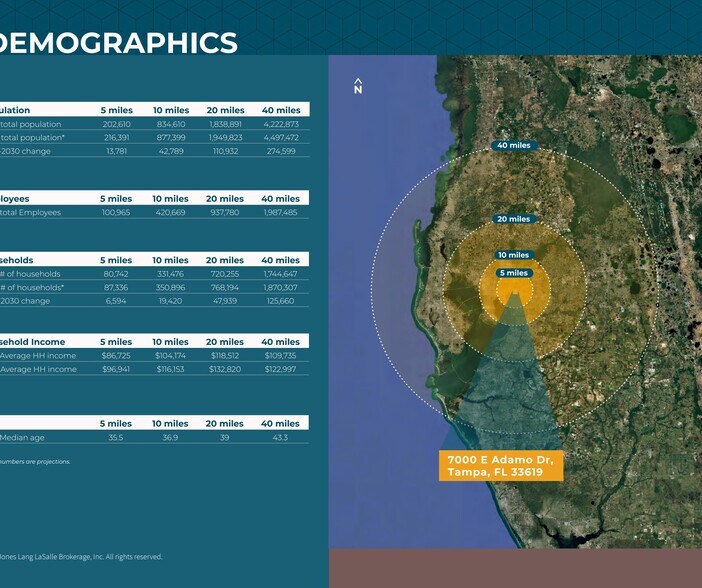The image size is (702, 588).
Task: Click the 7000 E Adamo Dr address callout
Action: 500,466
